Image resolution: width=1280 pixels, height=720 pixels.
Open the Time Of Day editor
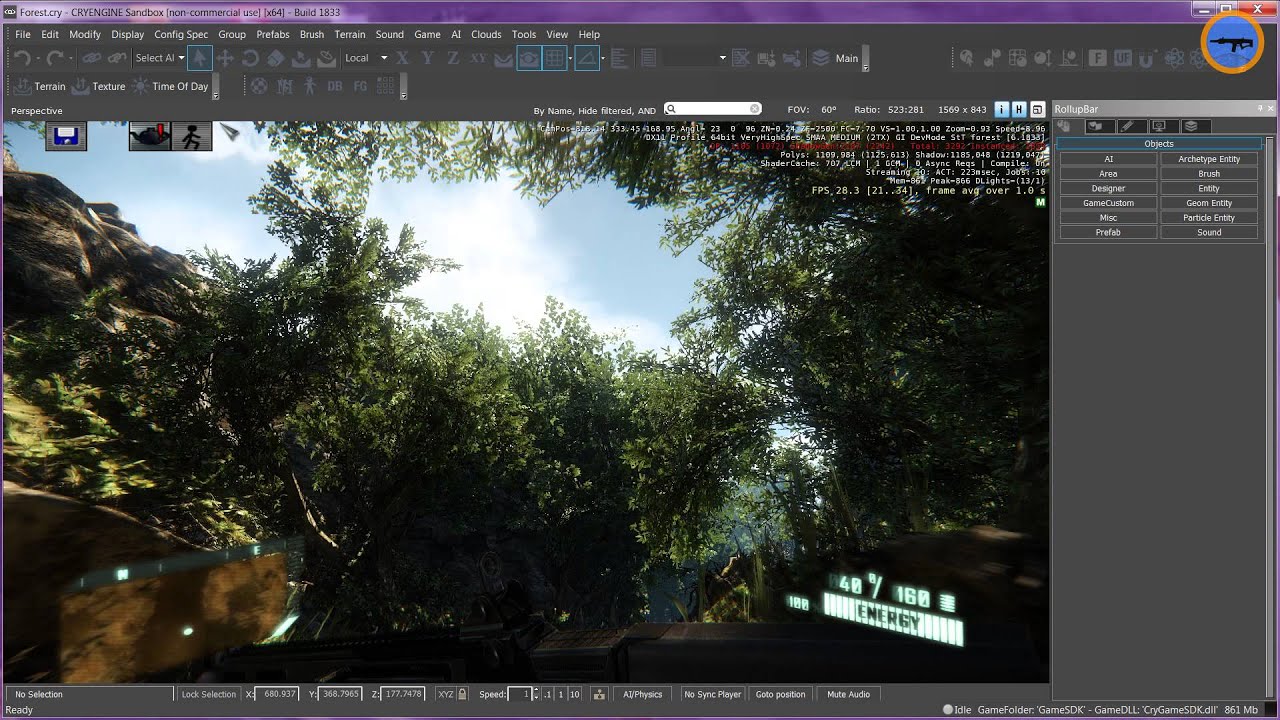pyautogui.click(x=169, y=86)
